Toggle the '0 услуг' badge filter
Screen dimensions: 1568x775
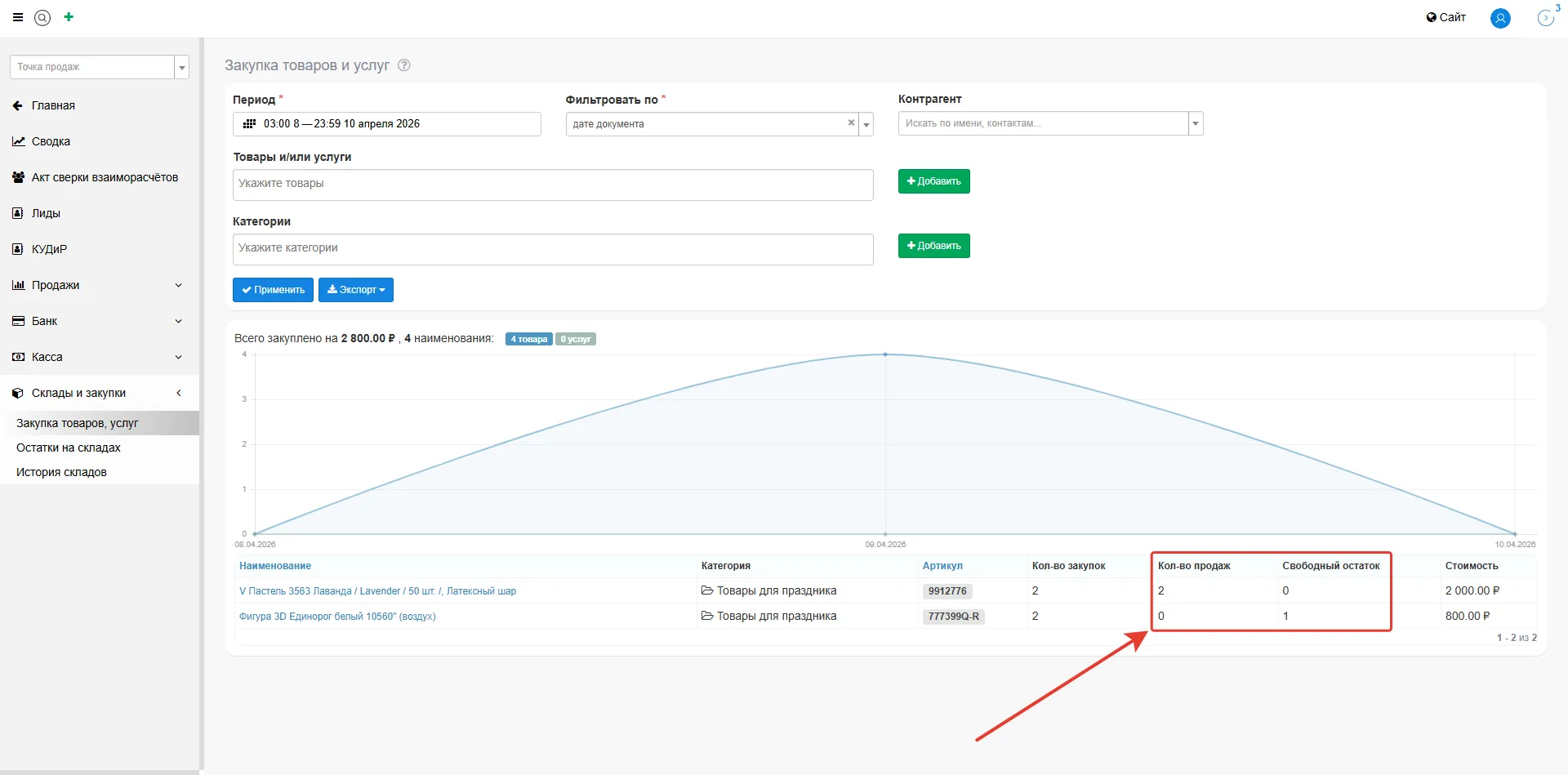point(576,339)
